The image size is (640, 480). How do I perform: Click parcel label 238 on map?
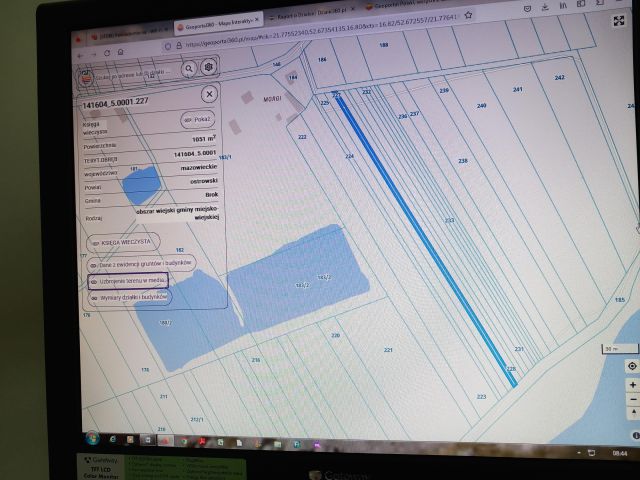pyautogui.click(x=462, y=161)
